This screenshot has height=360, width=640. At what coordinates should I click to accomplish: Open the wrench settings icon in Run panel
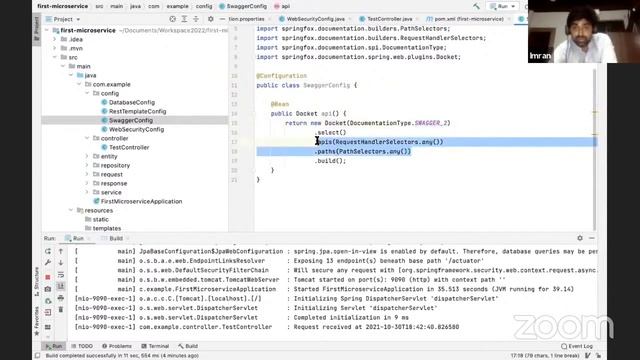tap(48, 262)
